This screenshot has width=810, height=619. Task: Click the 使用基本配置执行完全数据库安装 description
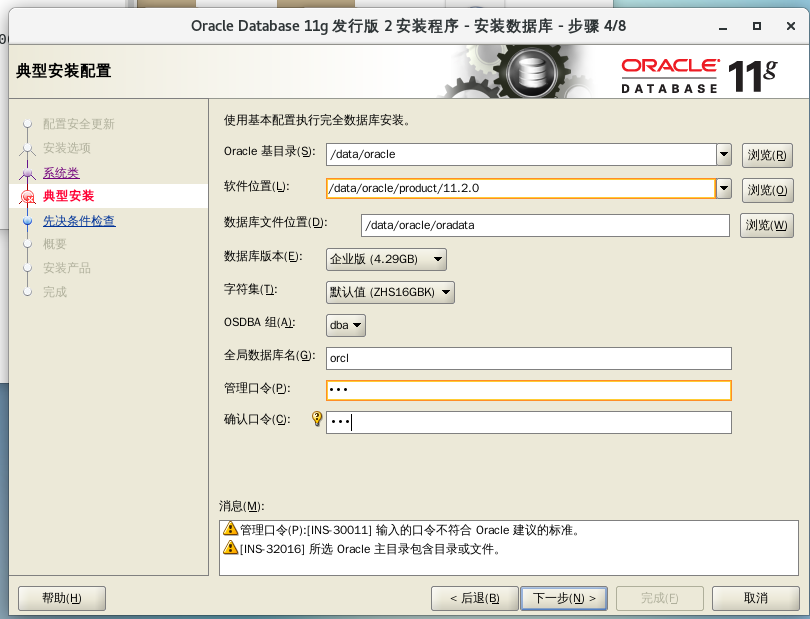[317, 120]
